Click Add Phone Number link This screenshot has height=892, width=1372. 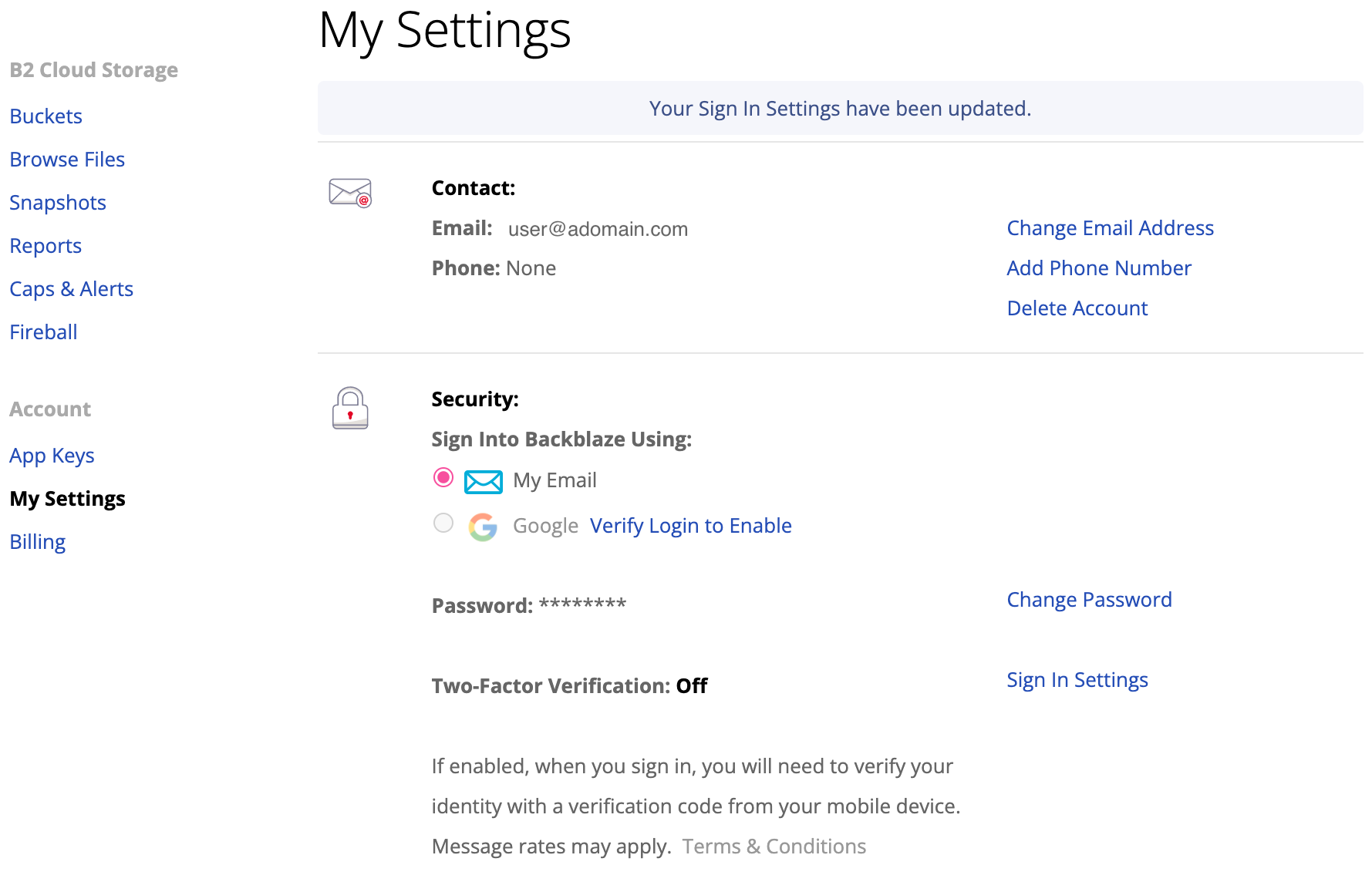[x=1099, y=268]
